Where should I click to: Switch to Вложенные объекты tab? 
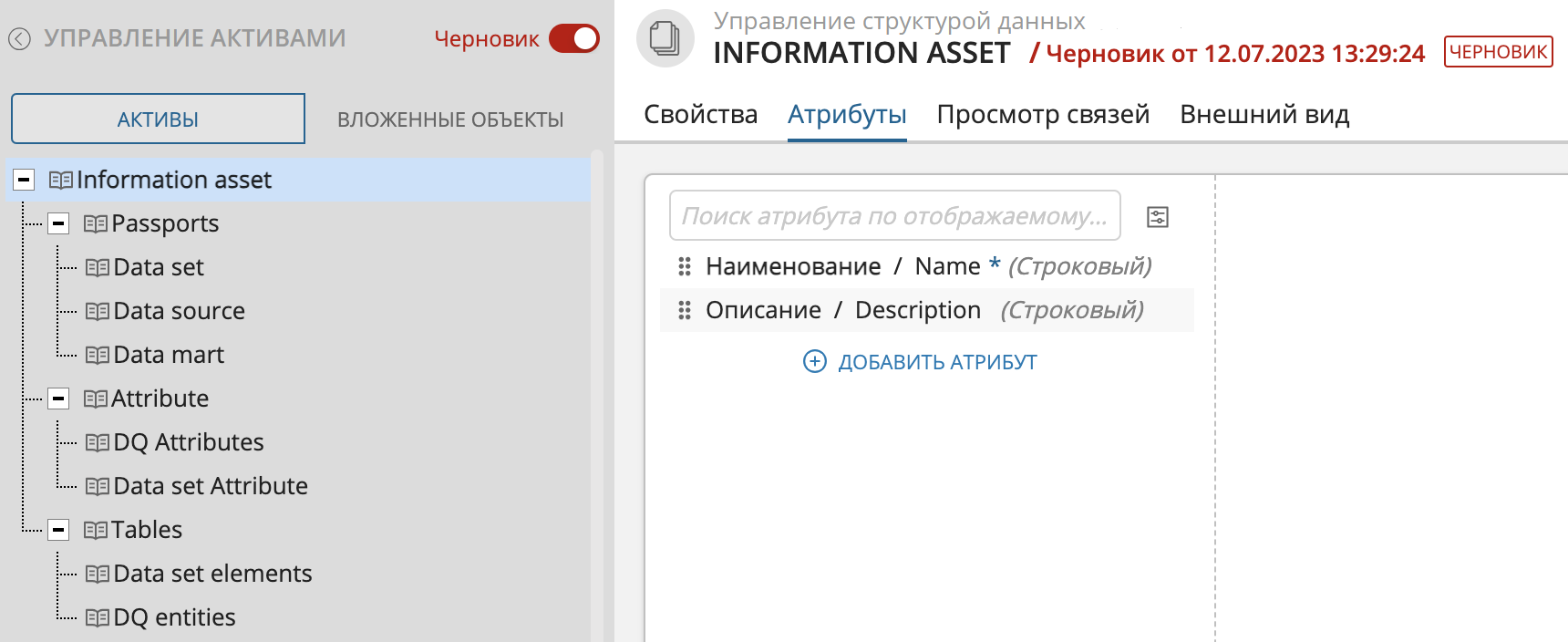(x=450, y=119)
